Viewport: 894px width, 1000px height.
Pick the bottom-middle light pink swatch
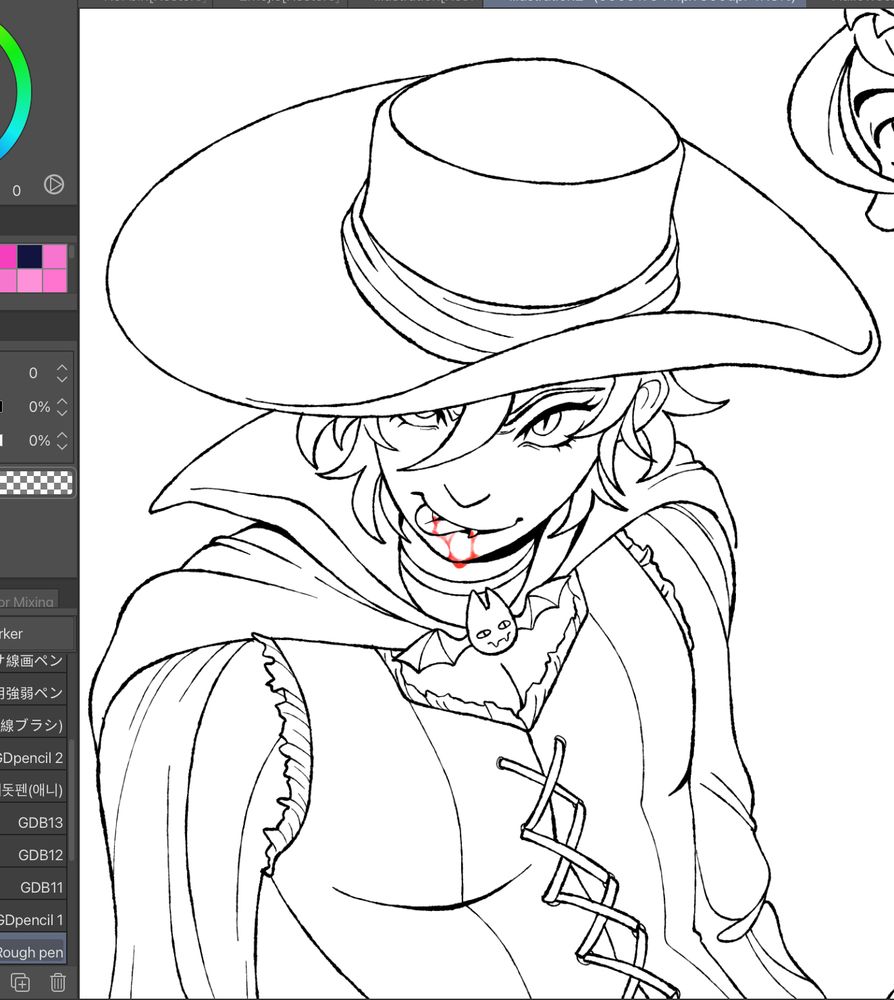coord(30,281)
